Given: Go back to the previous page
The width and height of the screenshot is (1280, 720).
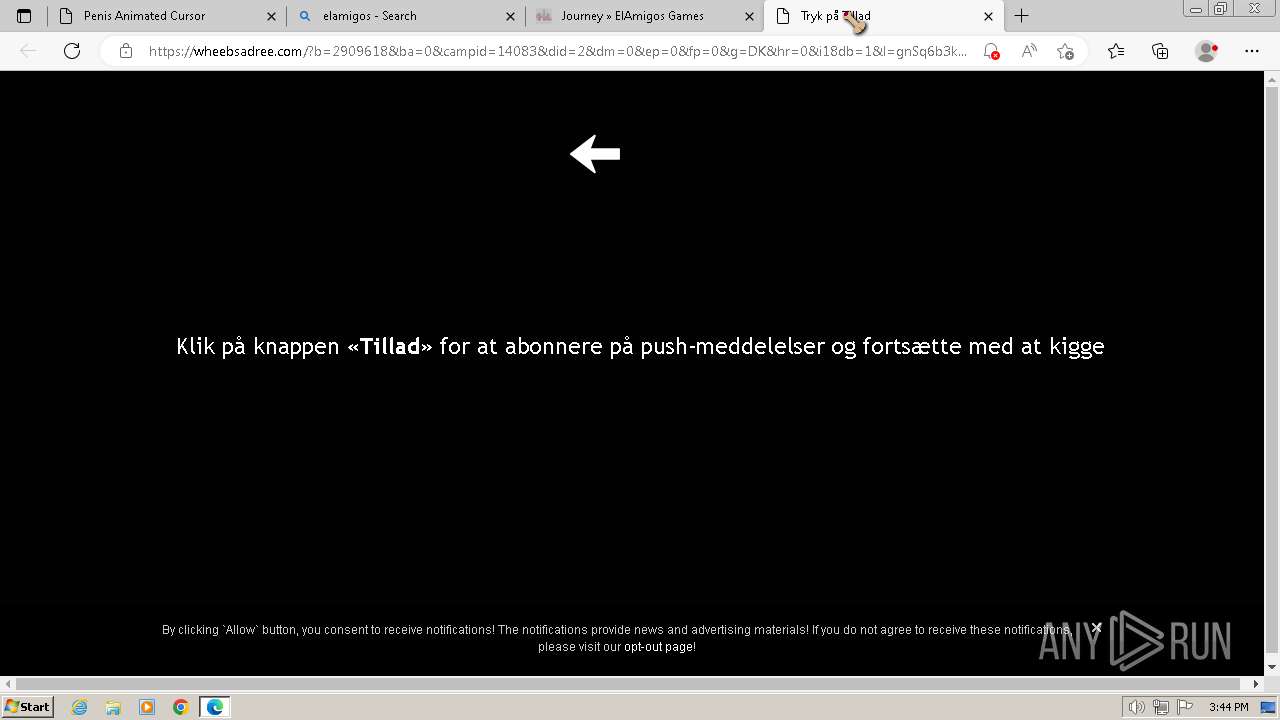Looking at the screenshot, I should [28, 51].
